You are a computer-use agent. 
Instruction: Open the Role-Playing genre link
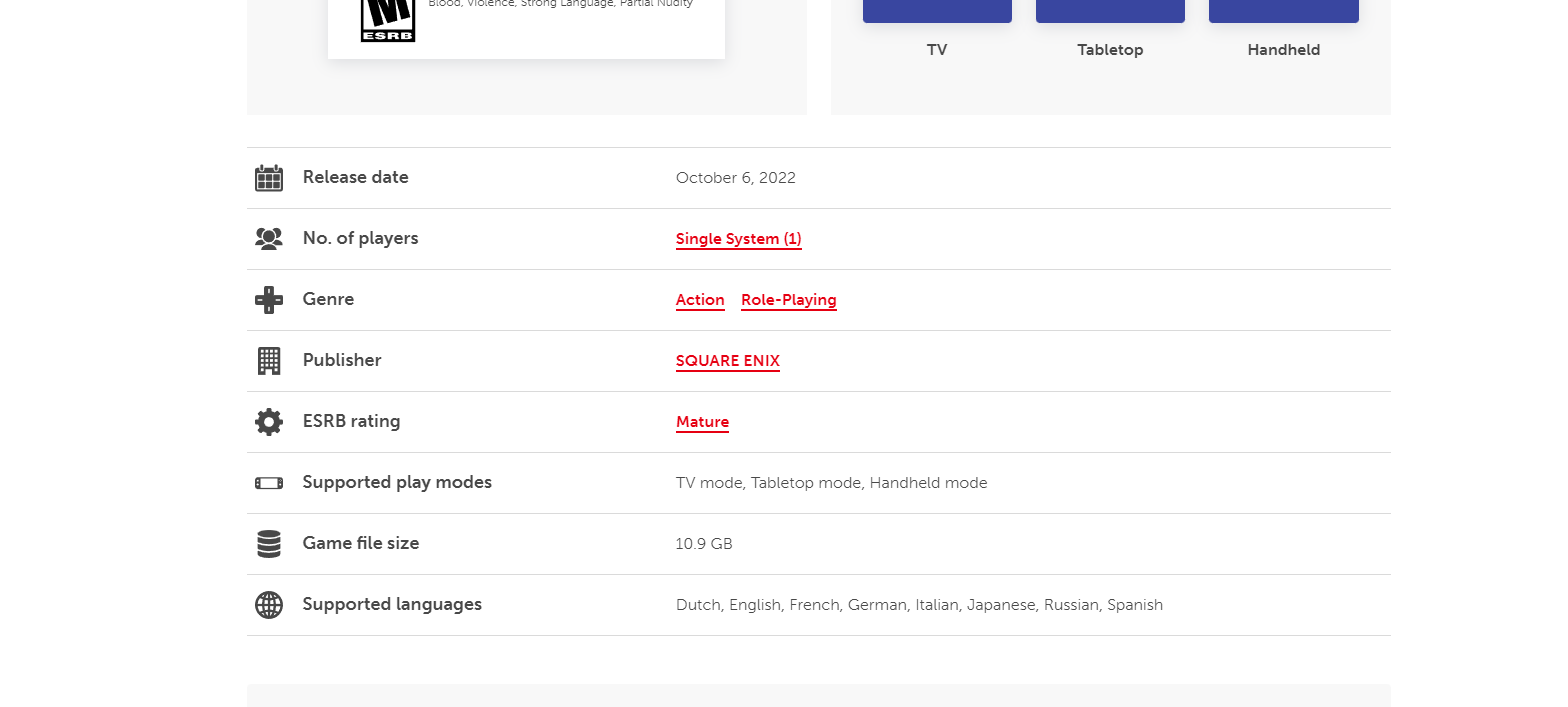tap(788, 300)
